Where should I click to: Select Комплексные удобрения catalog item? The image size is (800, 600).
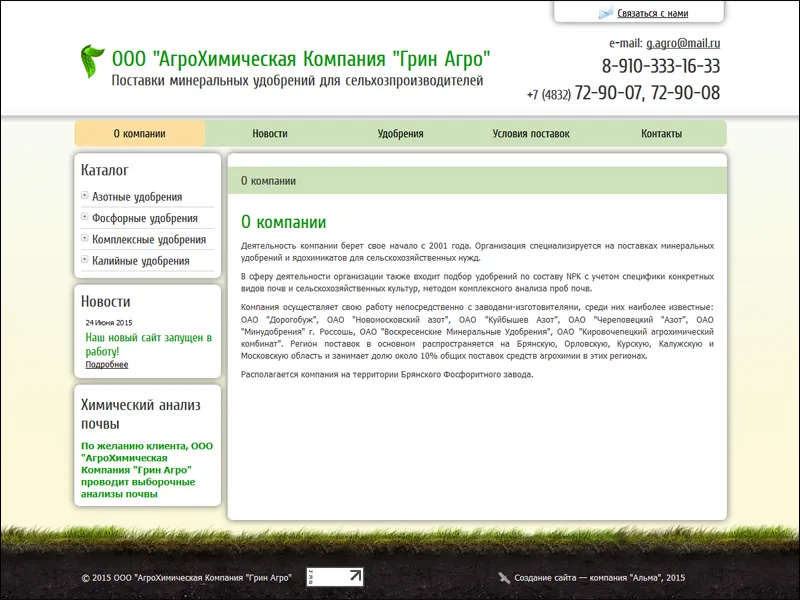coord(149,240)
